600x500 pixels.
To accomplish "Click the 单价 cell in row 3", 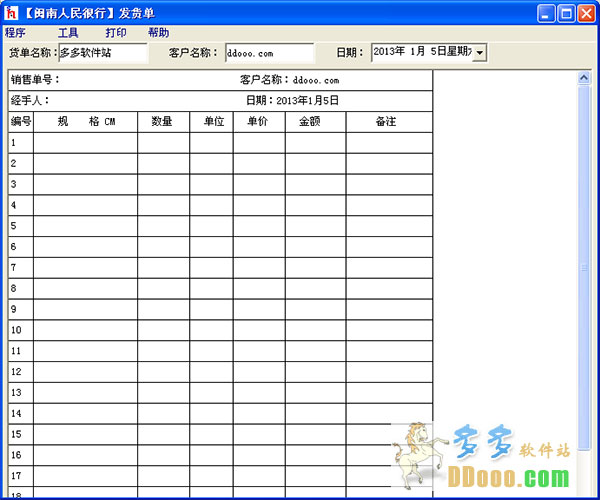I will pyautogui.click(x=259, y=185).
